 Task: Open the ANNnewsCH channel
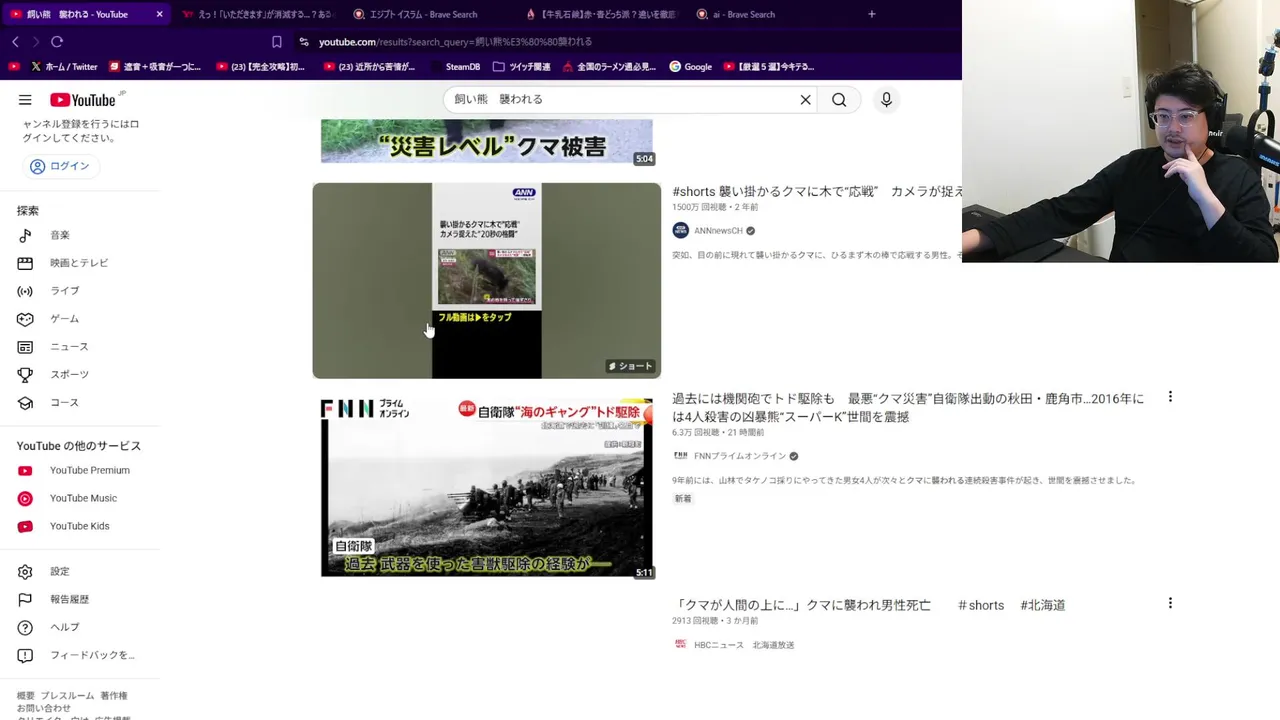(718, 231)
